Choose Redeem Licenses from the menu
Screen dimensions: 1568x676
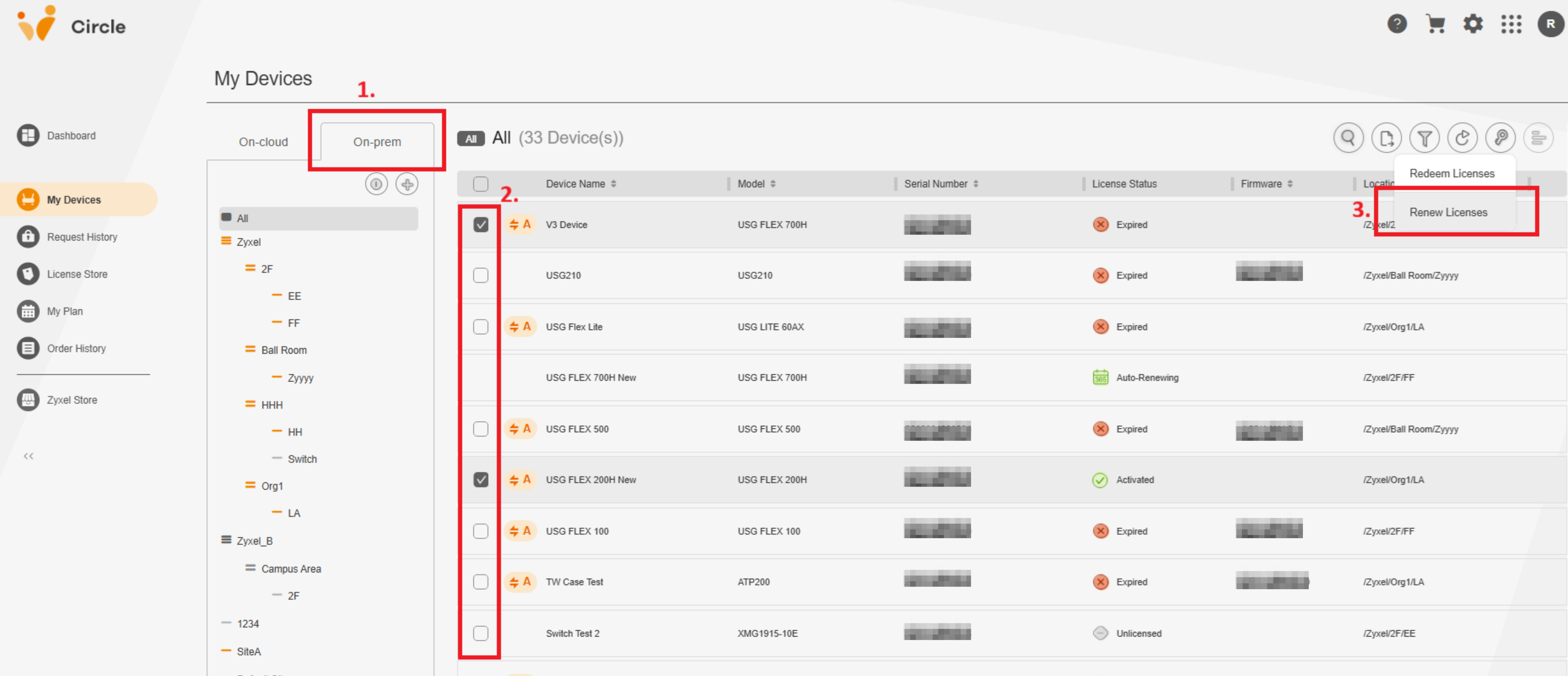pyautogui.click(x=1452, y=174)
